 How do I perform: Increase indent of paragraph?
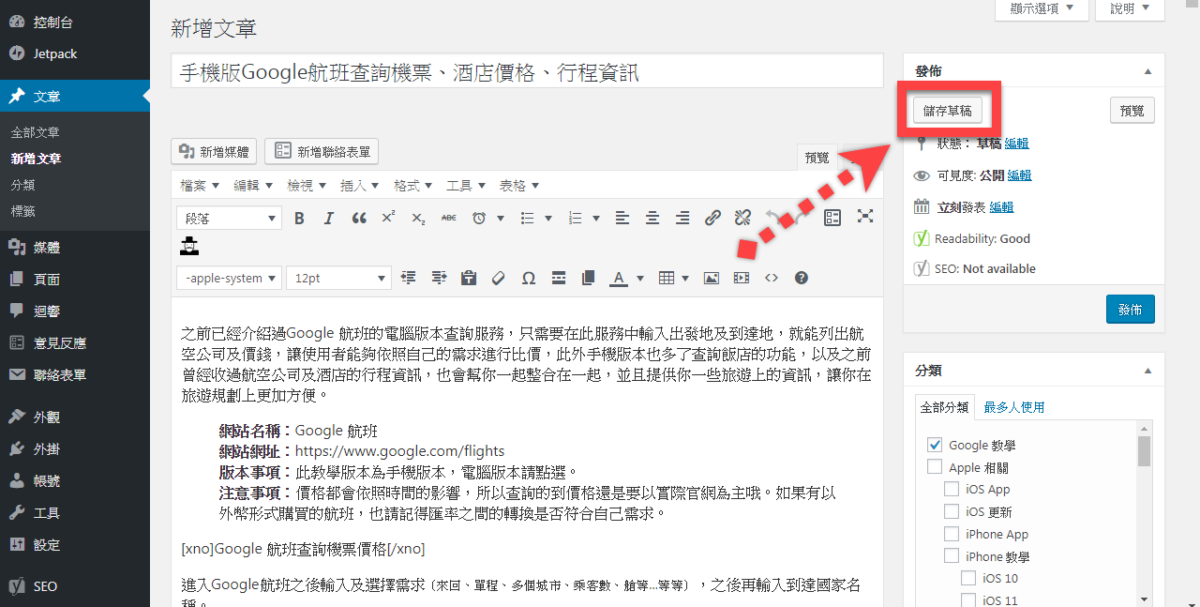pos(438,278)
